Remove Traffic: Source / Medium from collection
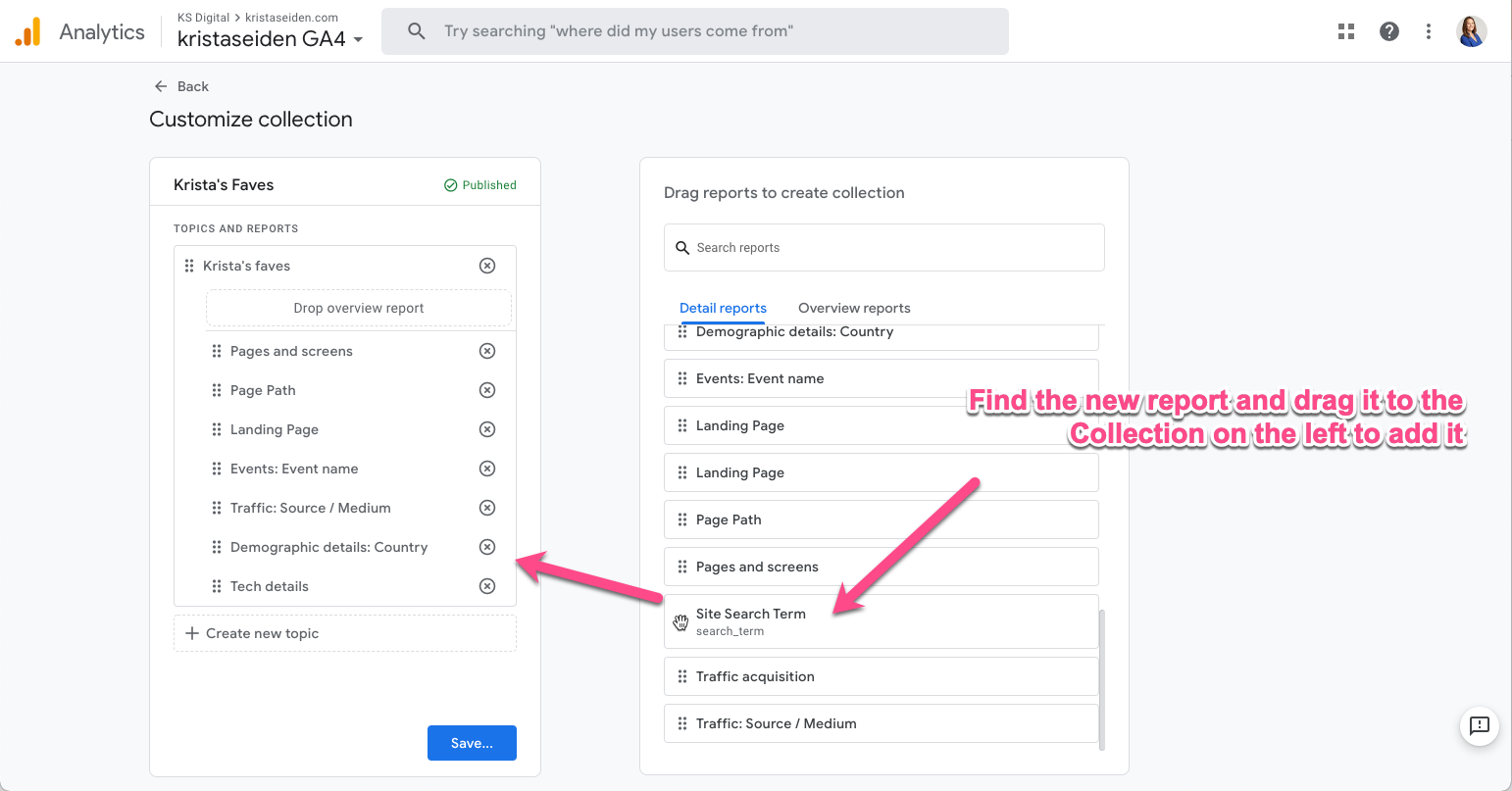The width and height of the screenshot is (1512, 791). (x=487, y=508)
